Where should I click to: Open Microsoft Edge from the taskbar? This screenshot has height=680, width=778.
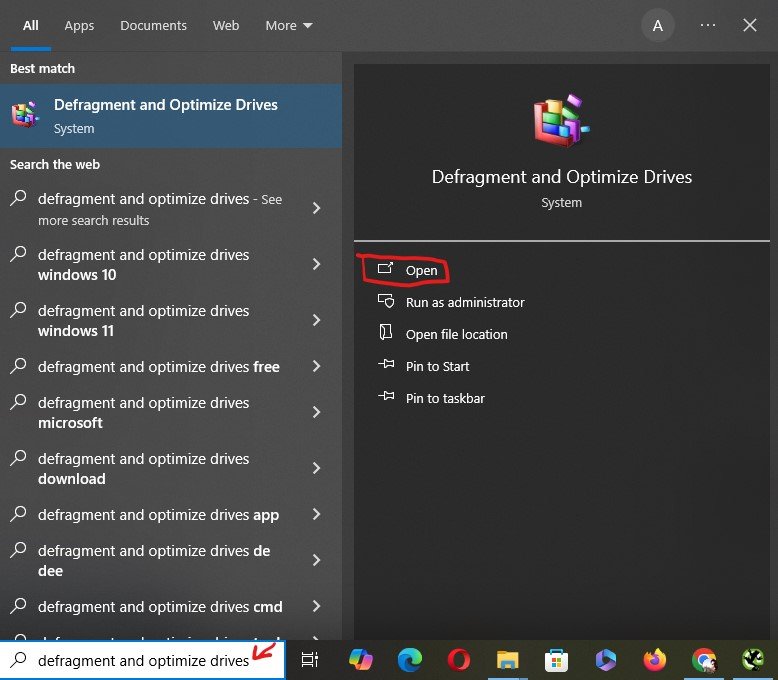tap(409, 660)
